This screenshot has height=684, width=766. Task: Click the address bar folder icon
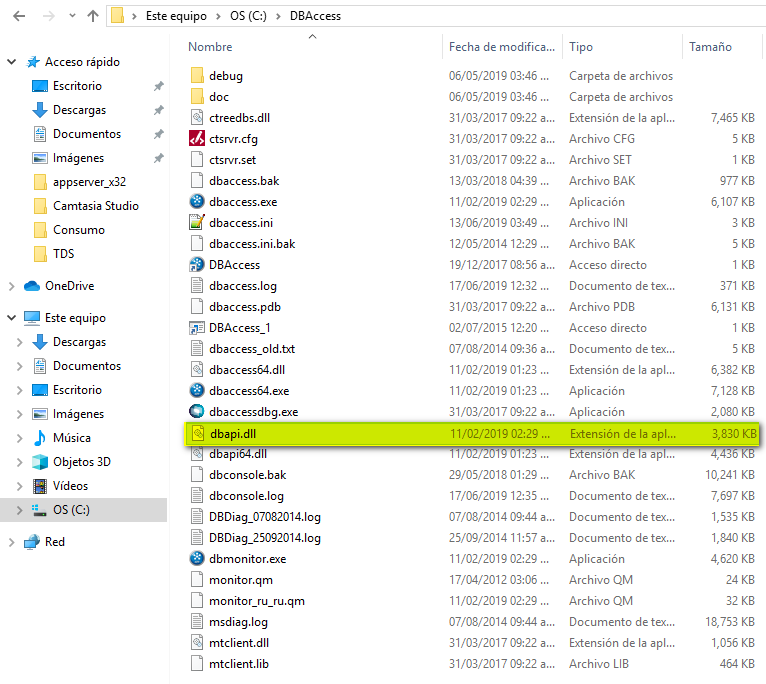117,16
